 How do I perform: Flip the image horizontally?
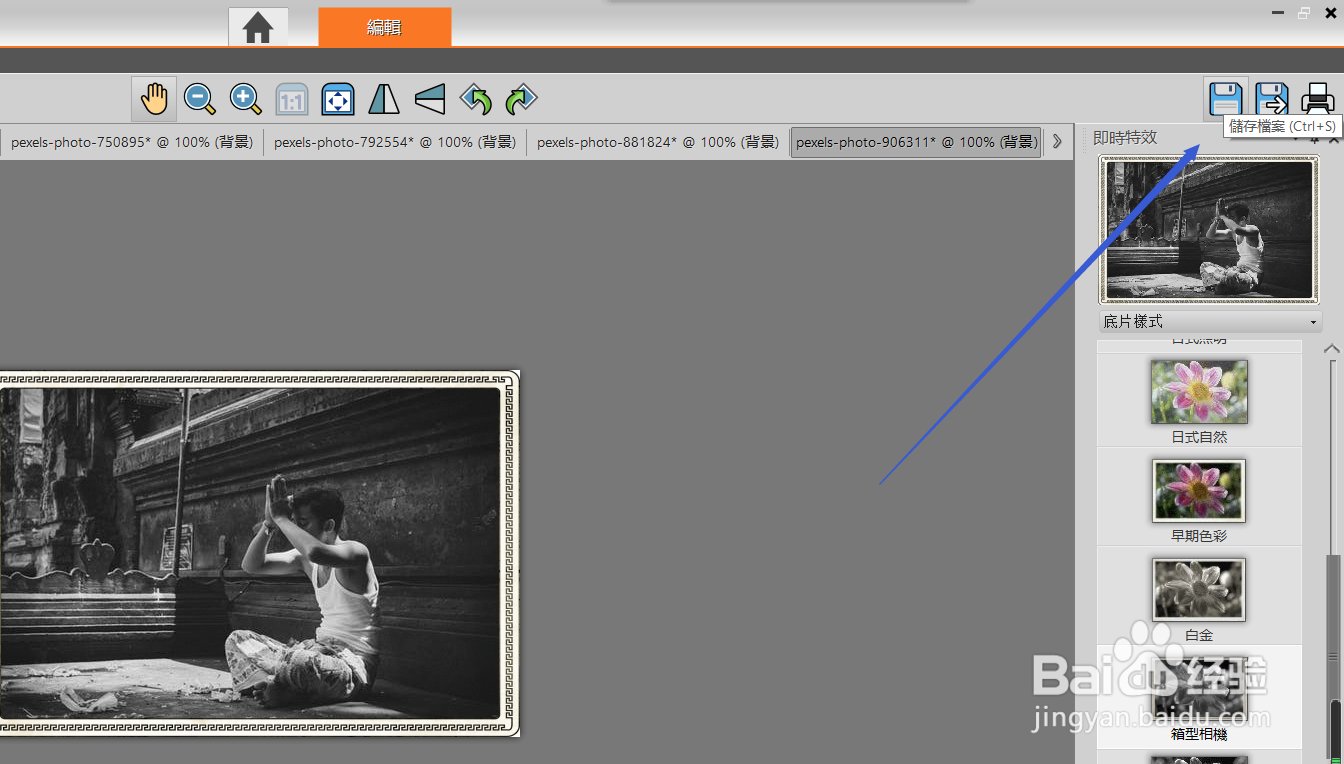coord(384,99)
